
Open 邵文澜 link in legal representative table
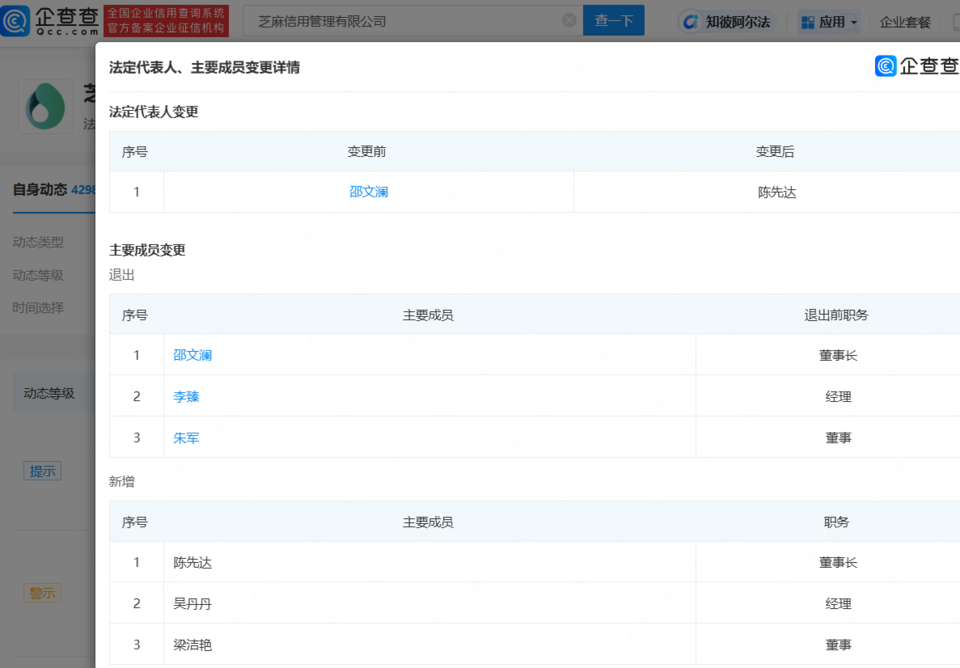coord(368,192)
